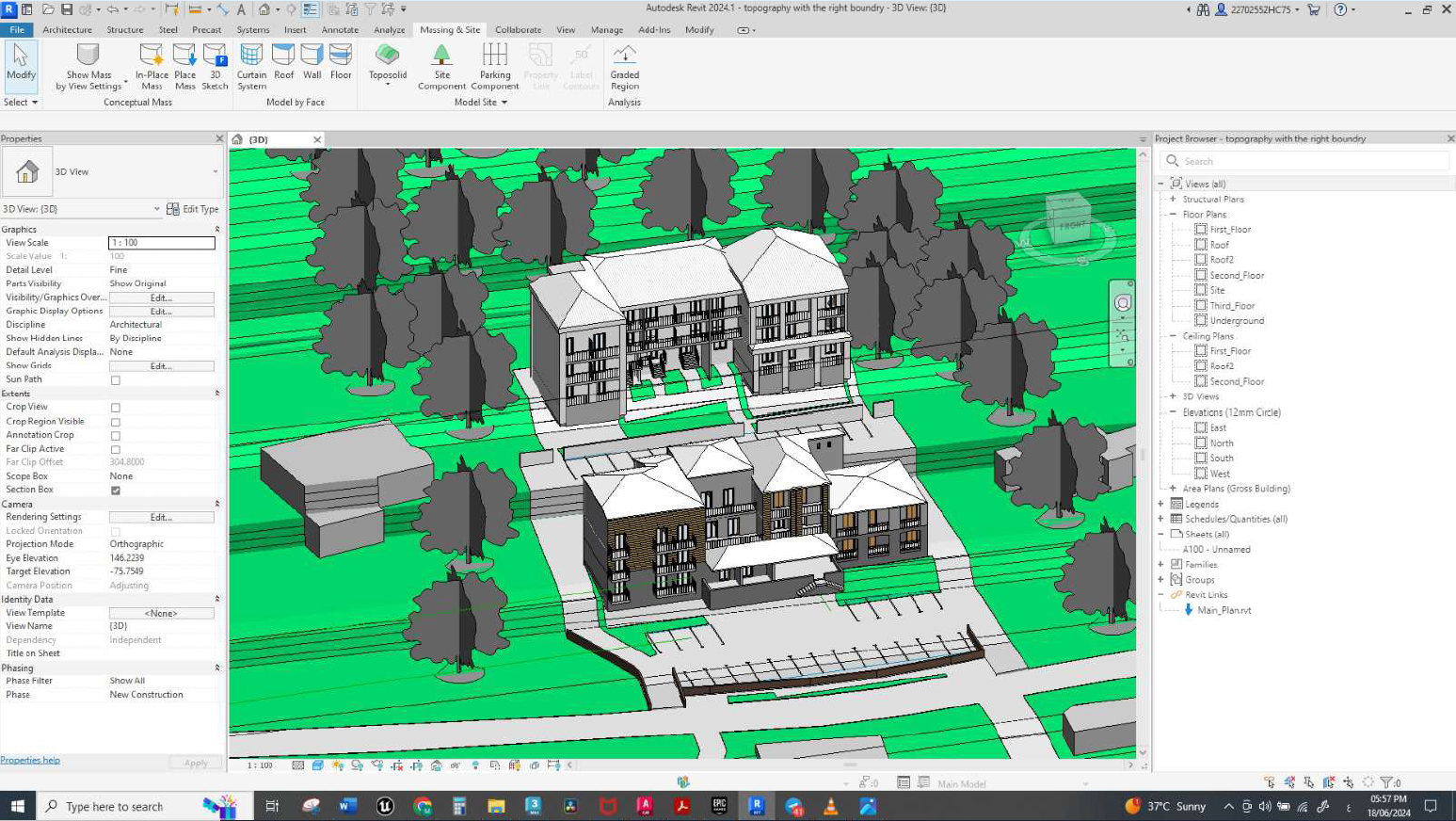This screenshot has height=821, width=1456.
Task: Toggle Crop Region Visible checkbox
Action: click(116, 422)
